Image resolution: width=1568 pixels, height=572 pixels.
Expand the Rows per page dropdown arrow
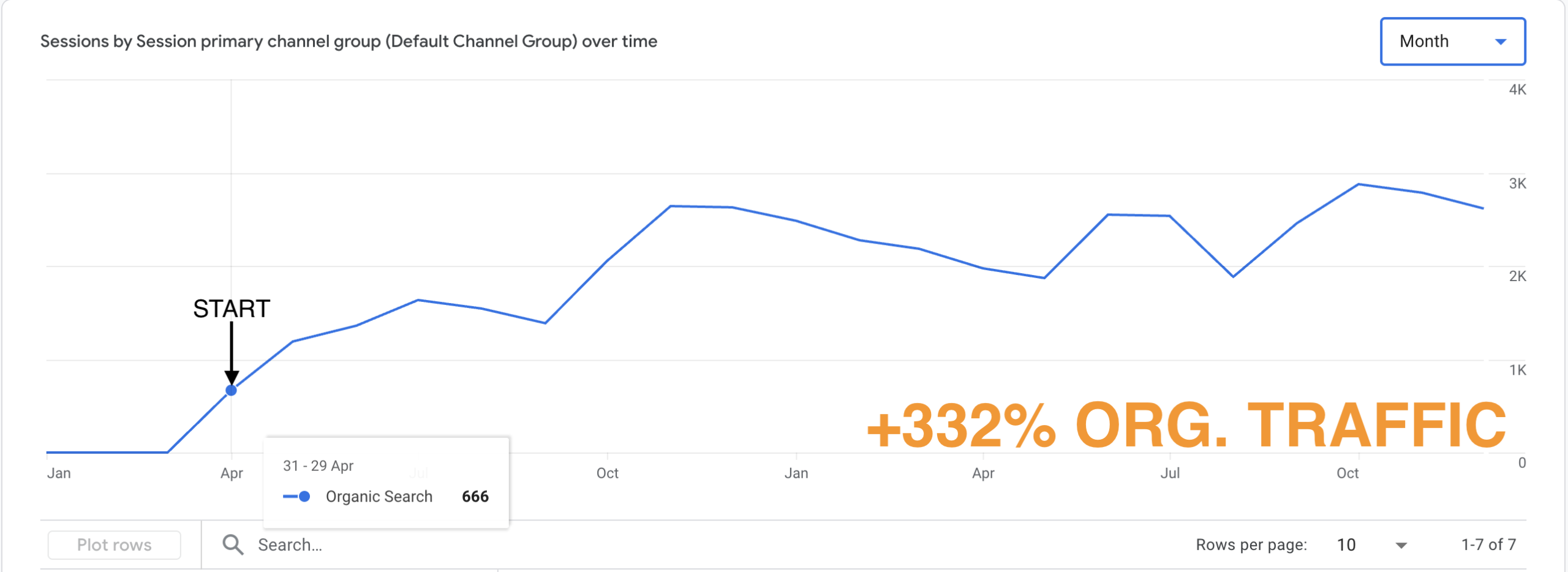point(1401,545)
